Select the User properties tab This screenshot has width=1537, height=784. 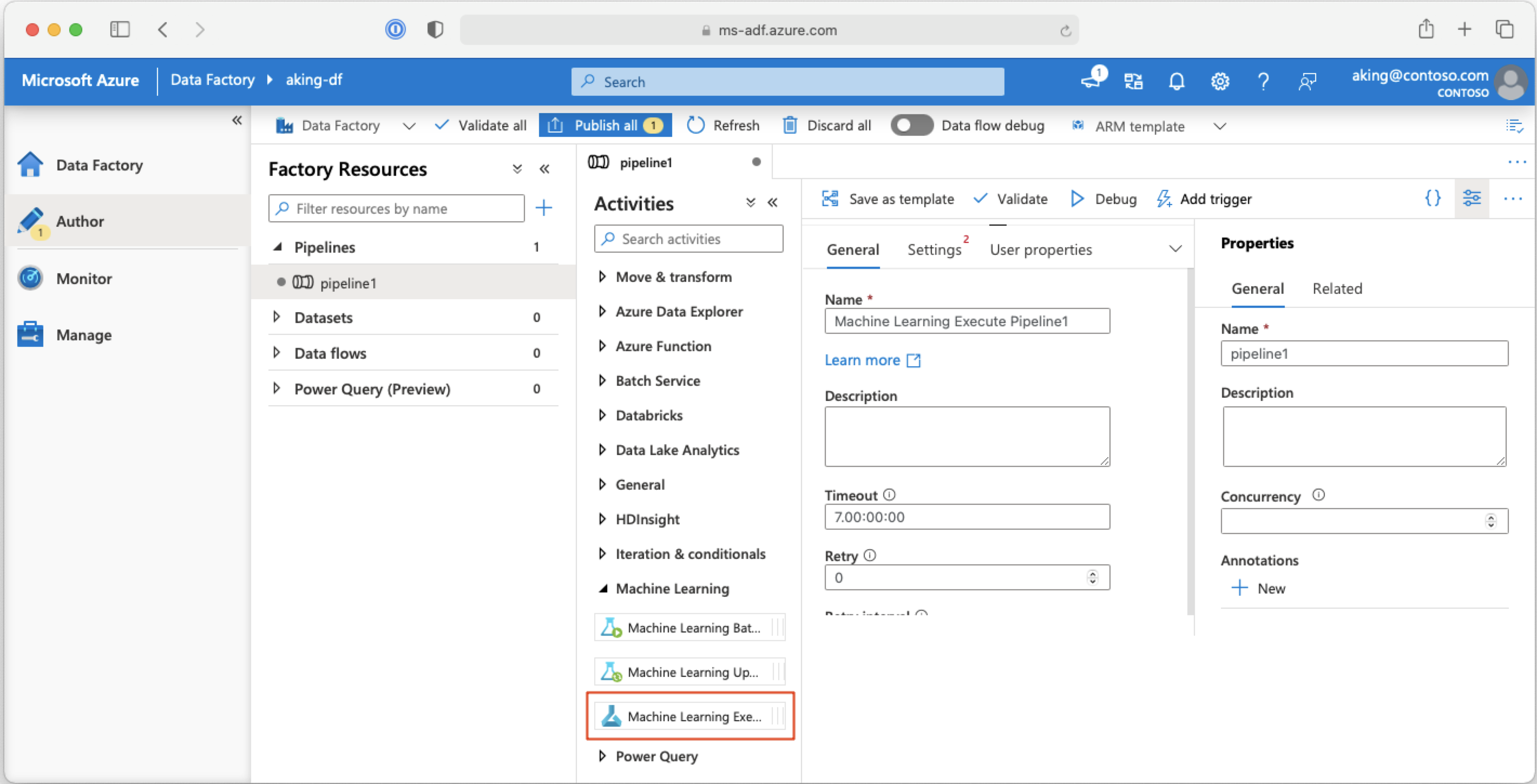pos(1041,249)
